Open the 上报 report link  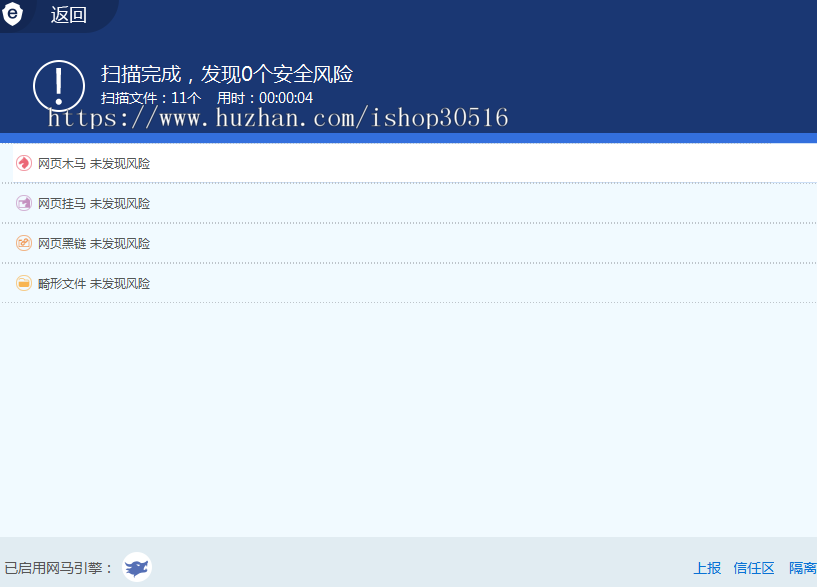click(707, 568)
